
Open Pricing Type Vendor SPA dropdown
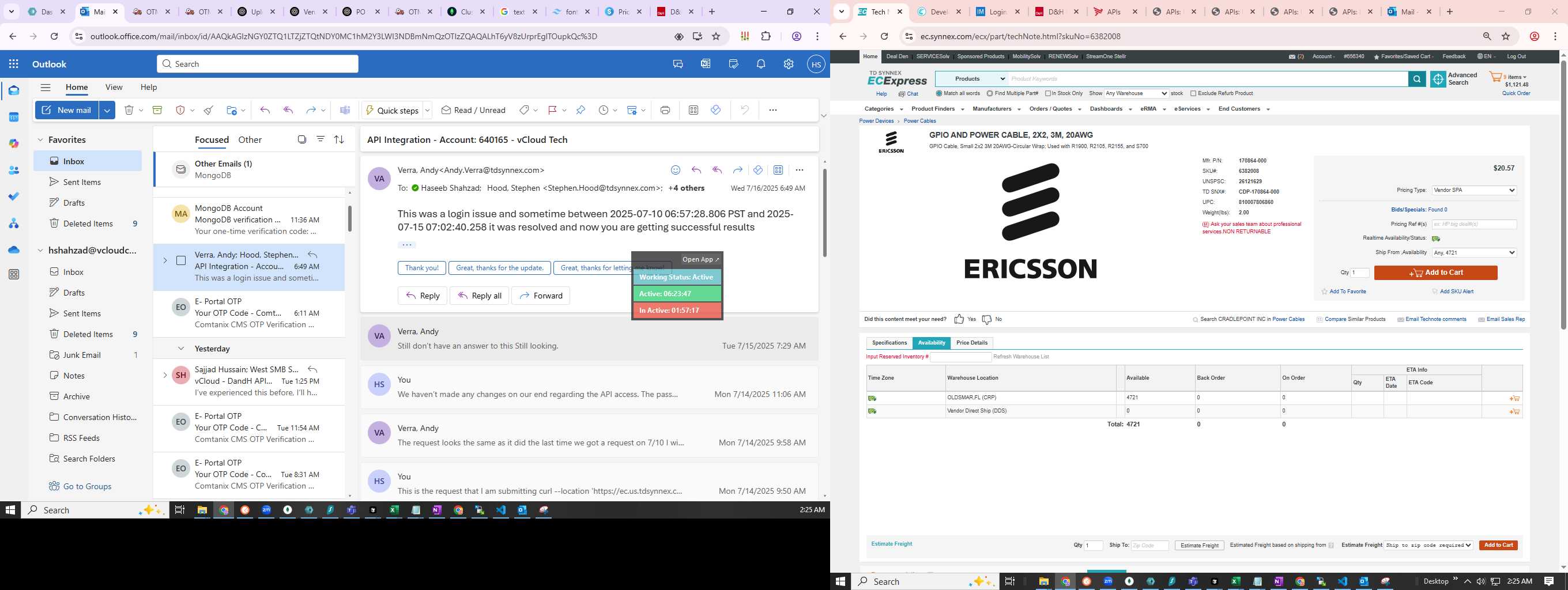[1473, 190]
